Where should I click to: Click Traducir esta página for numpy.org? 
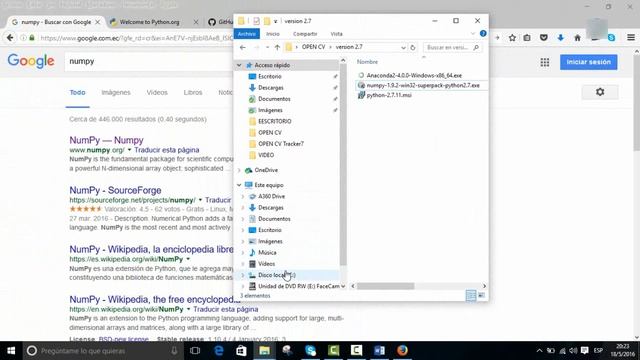point(167,150)
